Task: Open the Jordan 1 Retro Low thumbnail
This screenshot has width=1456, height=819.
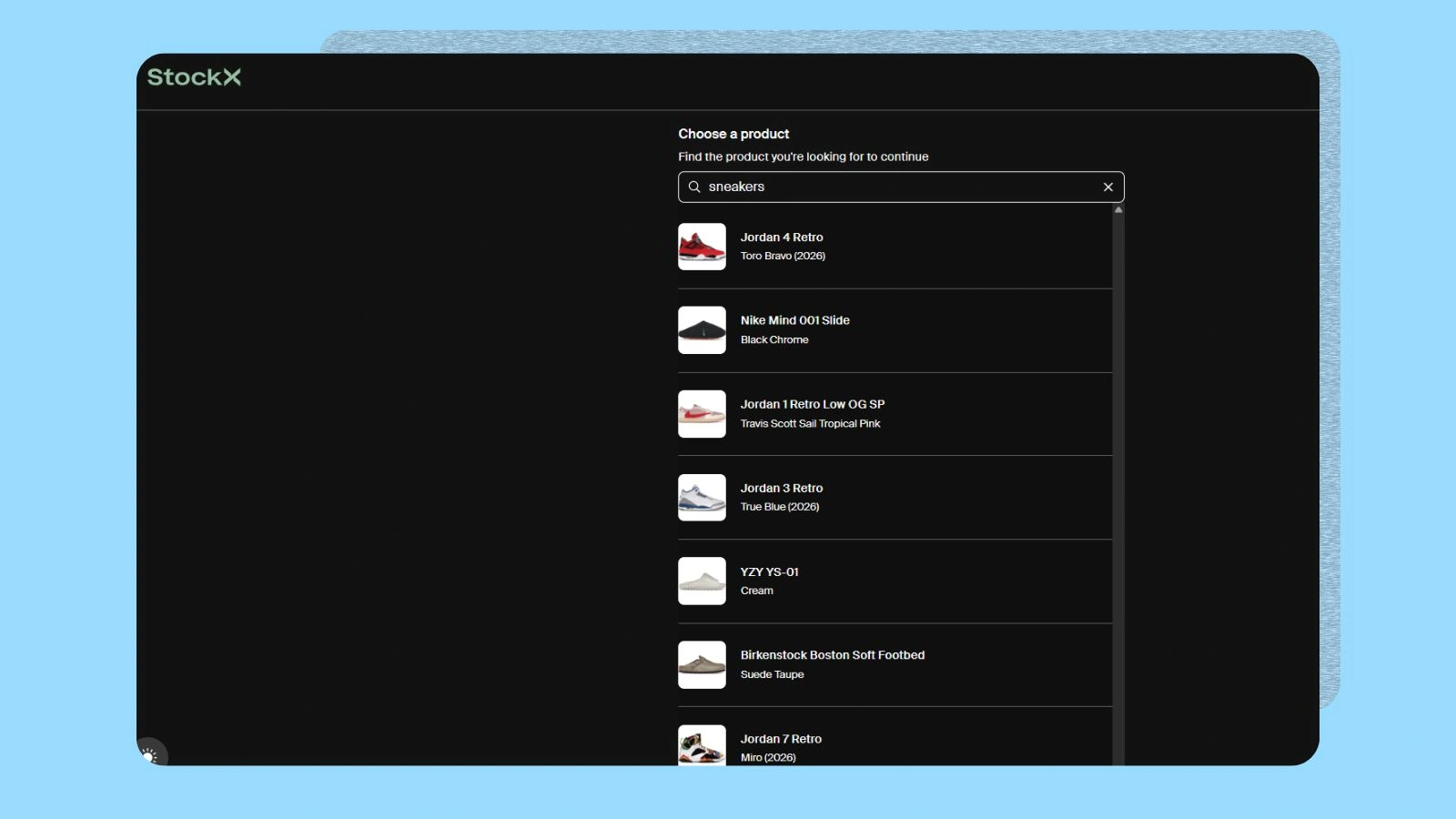Action: [x=702, y=414]
